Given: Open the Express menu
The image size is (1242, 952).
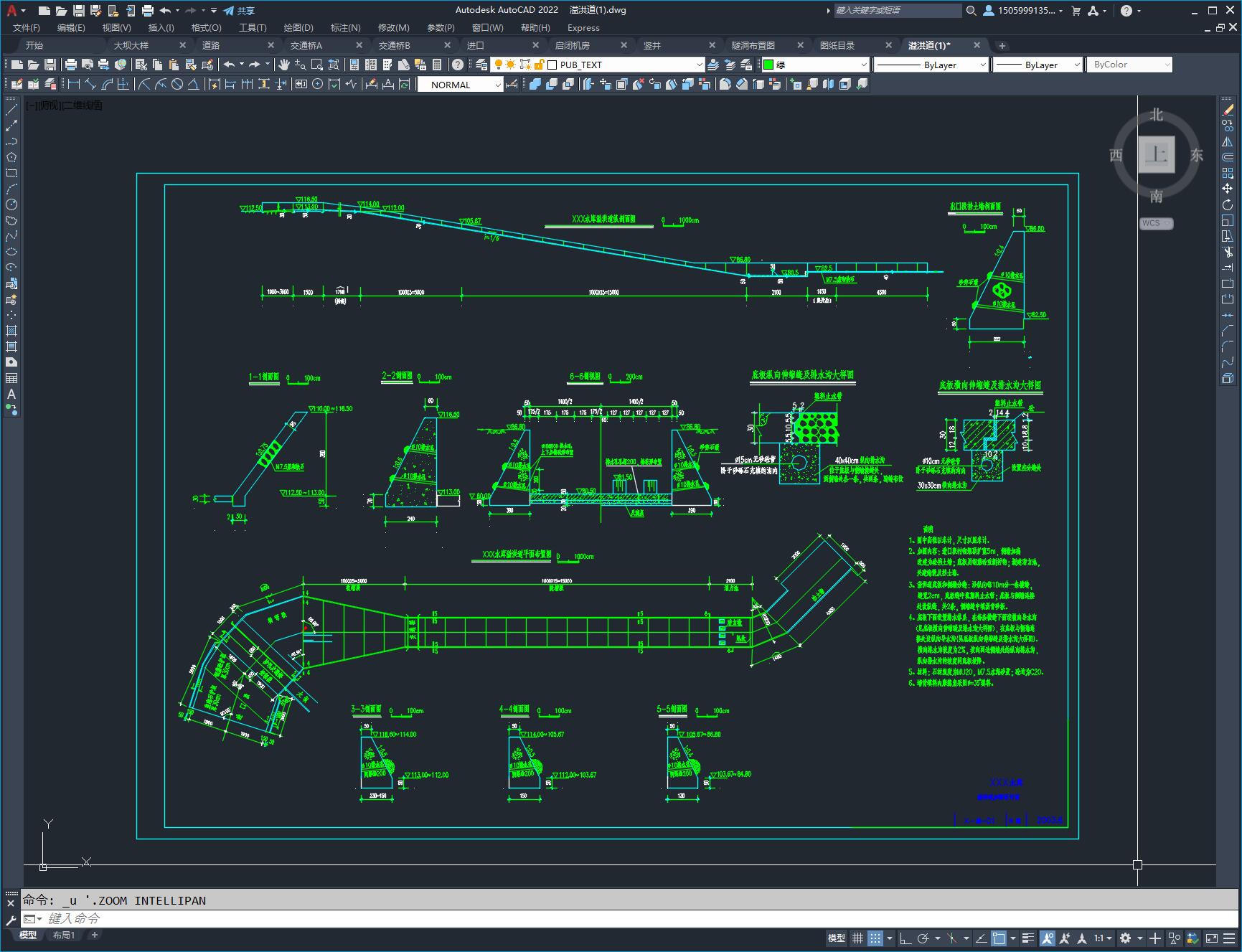Looking at the screenshot, I should (x=583, y=27).
